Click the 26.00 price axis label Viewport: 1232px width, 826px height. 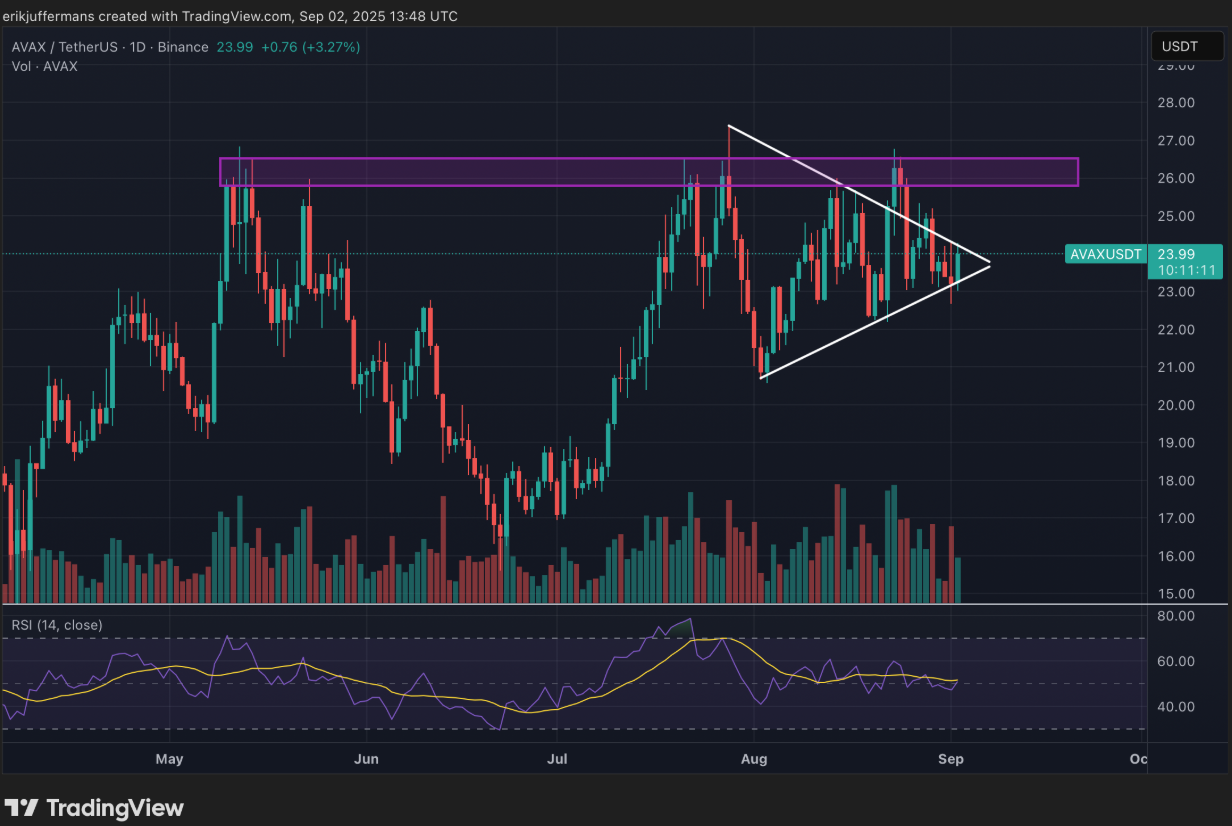(1177, 178)
